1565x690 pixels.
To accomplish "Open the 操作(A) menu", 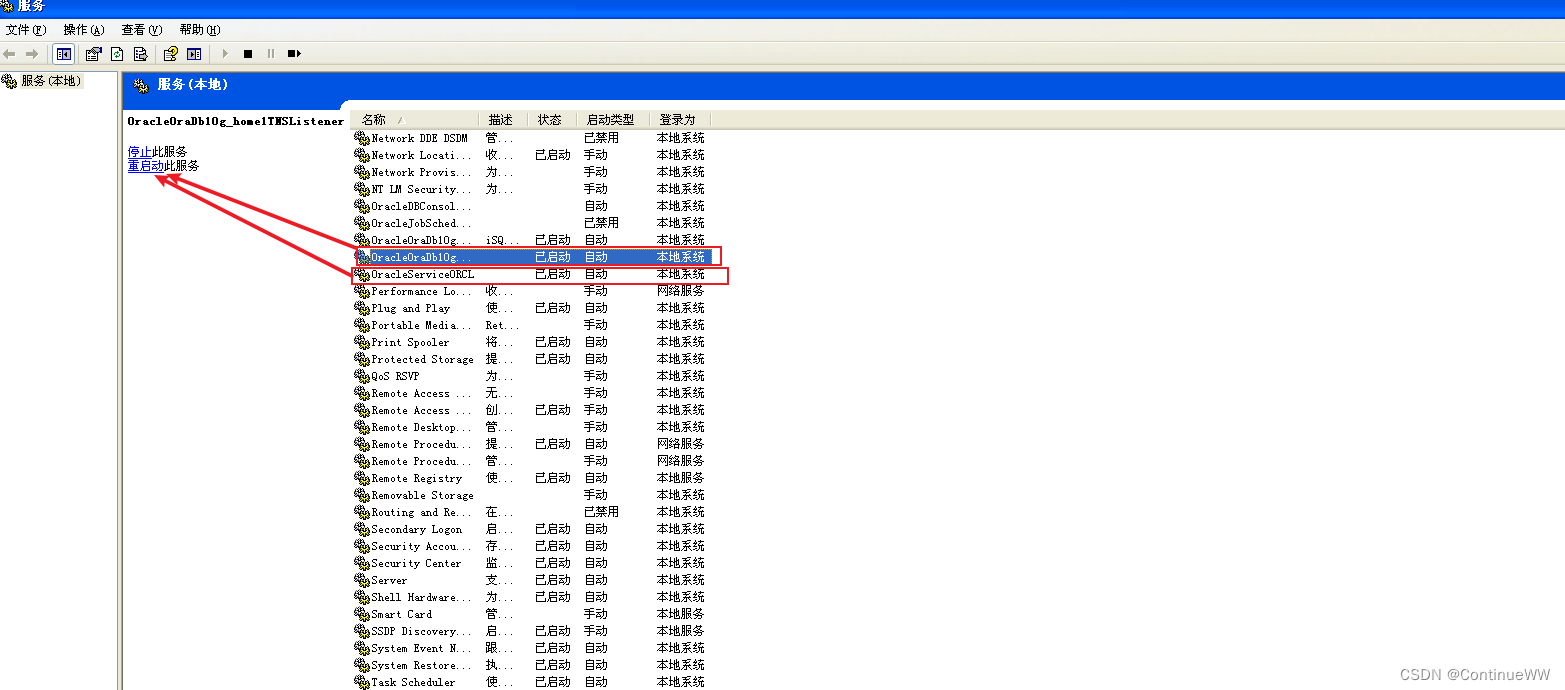I will coord(83,30).
